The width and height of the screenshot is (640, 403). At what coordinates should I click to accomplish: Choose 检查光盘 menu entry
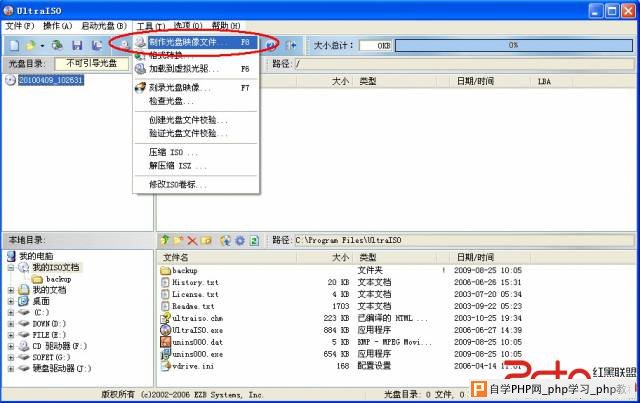[x=196, y=101]
